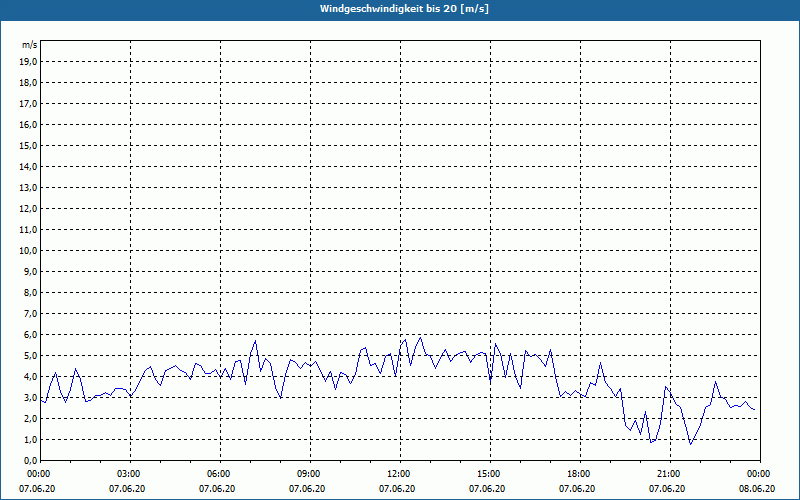Select the '2,0' y-axis label
The height and width of the screenshot is (500, 800).
(30, 418)
